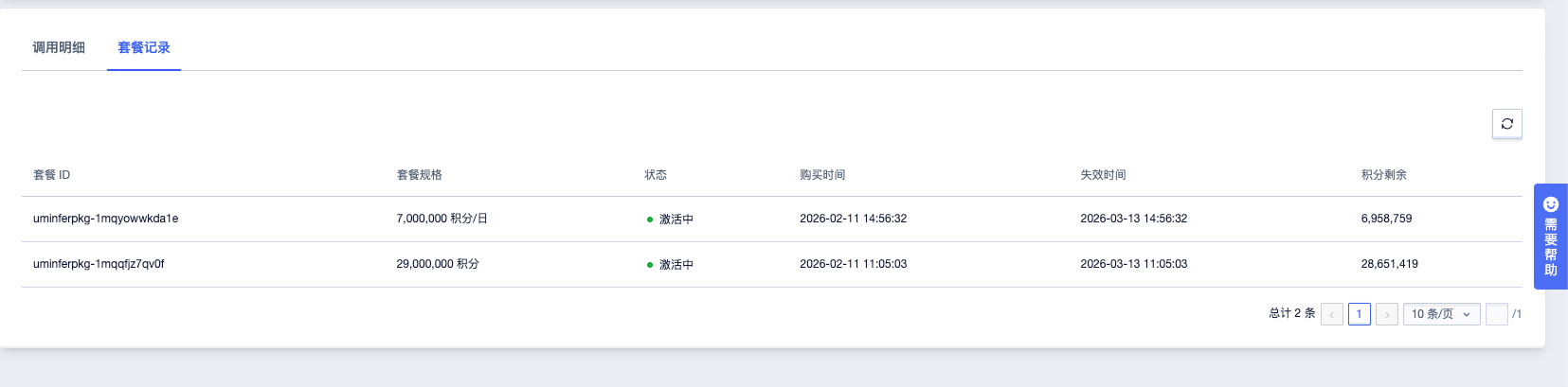Click the green status dot for uminferpkg-1mqqfjz7qv0f
Screen dimensions: 1568x387
point(650,265)
